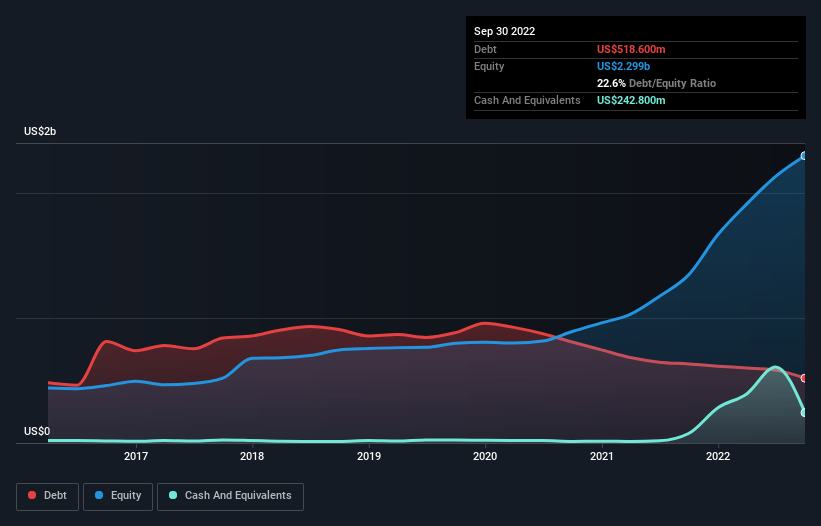
Task: Click the 2017 x-axis label
Action: tap(136, 456)
